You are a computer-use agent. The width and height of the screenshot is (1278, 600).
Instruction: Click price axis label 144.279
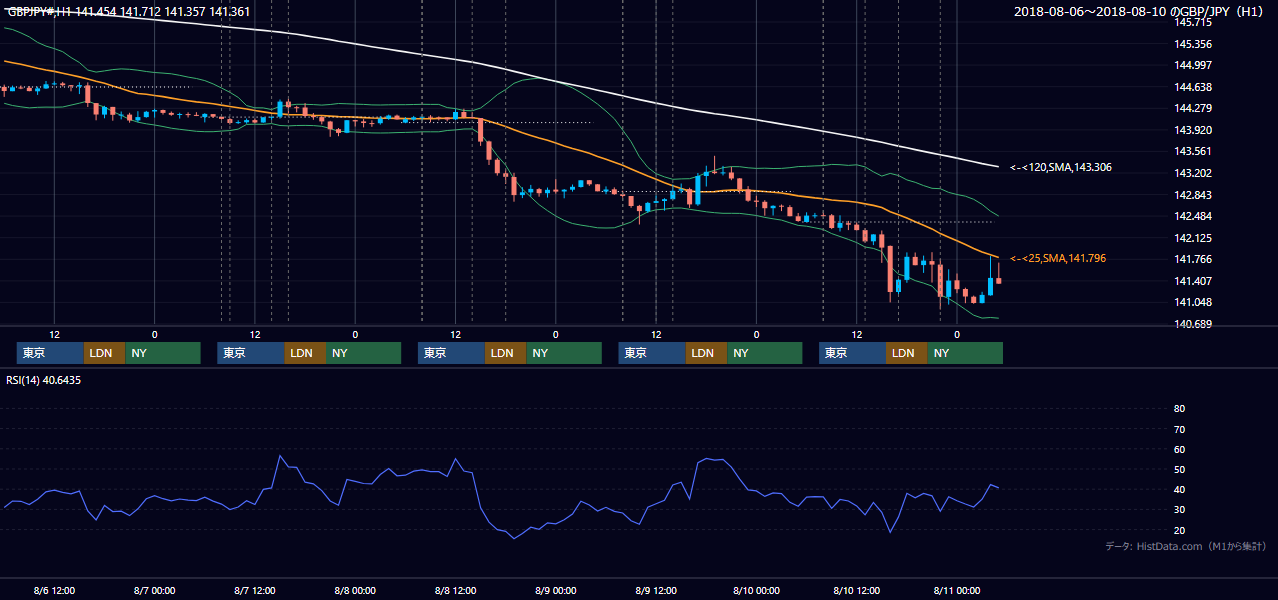coord(1193,108)
